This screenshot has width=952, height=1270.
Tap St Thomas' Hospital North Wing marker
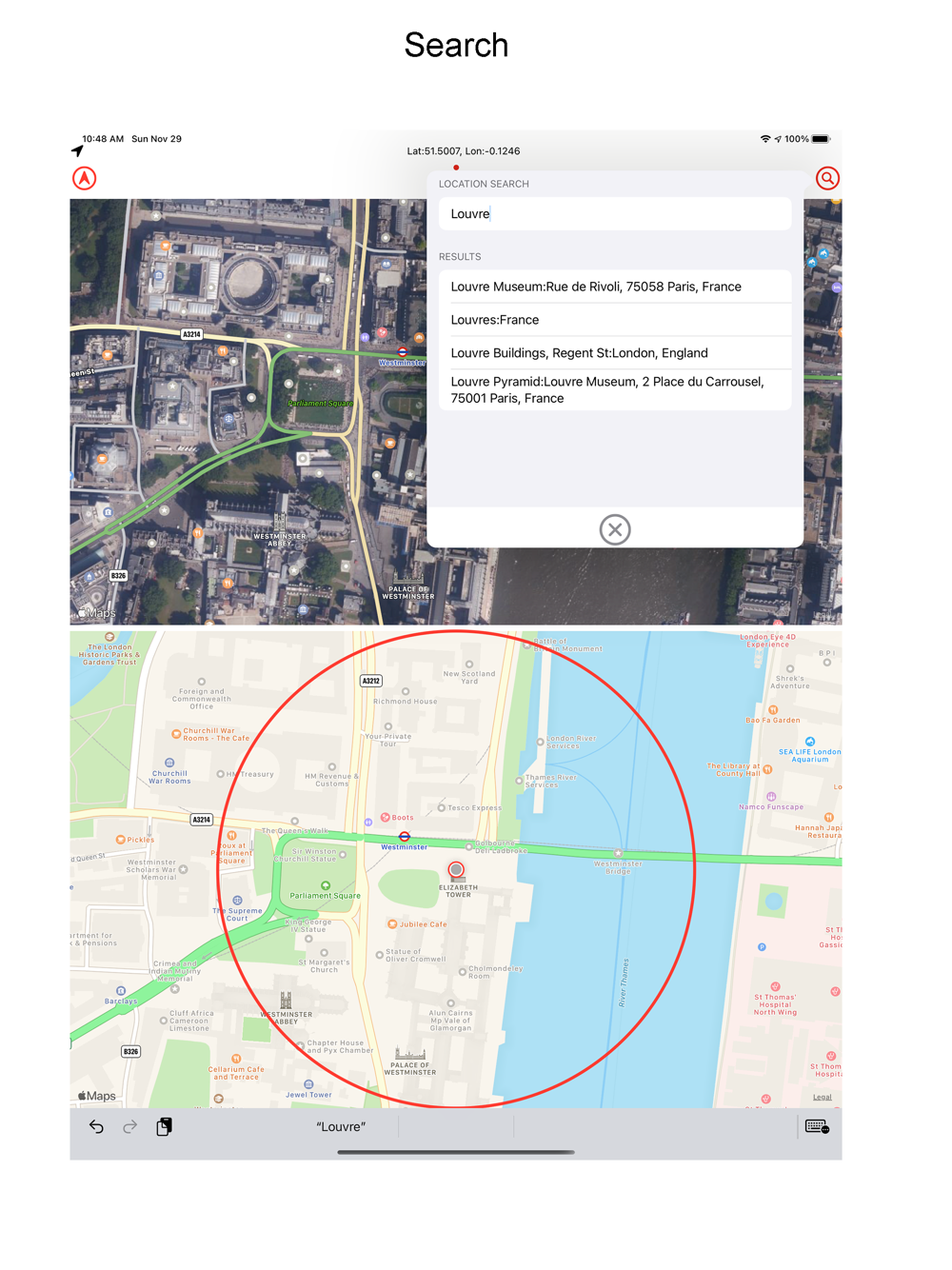(775, 986)
